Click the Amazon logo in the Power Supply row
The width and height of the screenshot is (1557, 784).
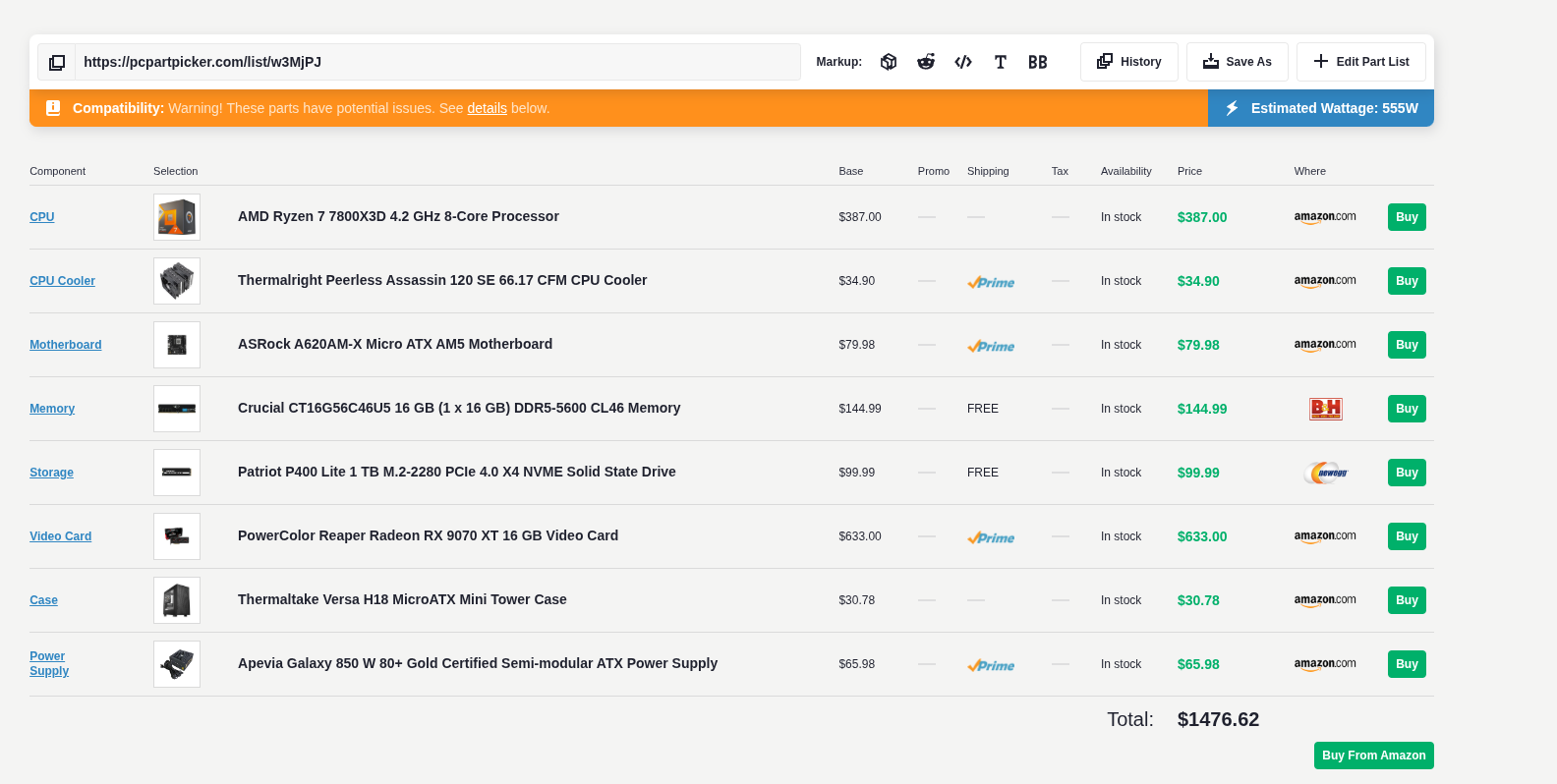coord(1325,664)
